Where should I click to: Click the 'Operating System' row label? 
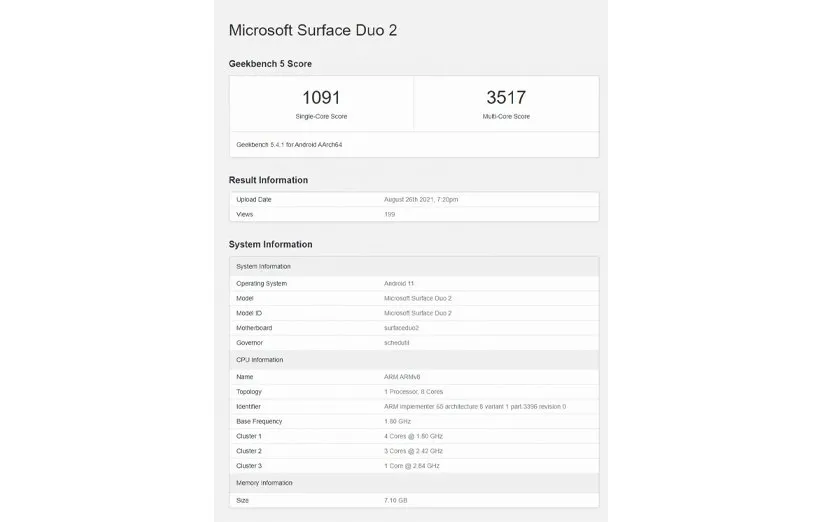pyautogui.click(x=262, y=284)
